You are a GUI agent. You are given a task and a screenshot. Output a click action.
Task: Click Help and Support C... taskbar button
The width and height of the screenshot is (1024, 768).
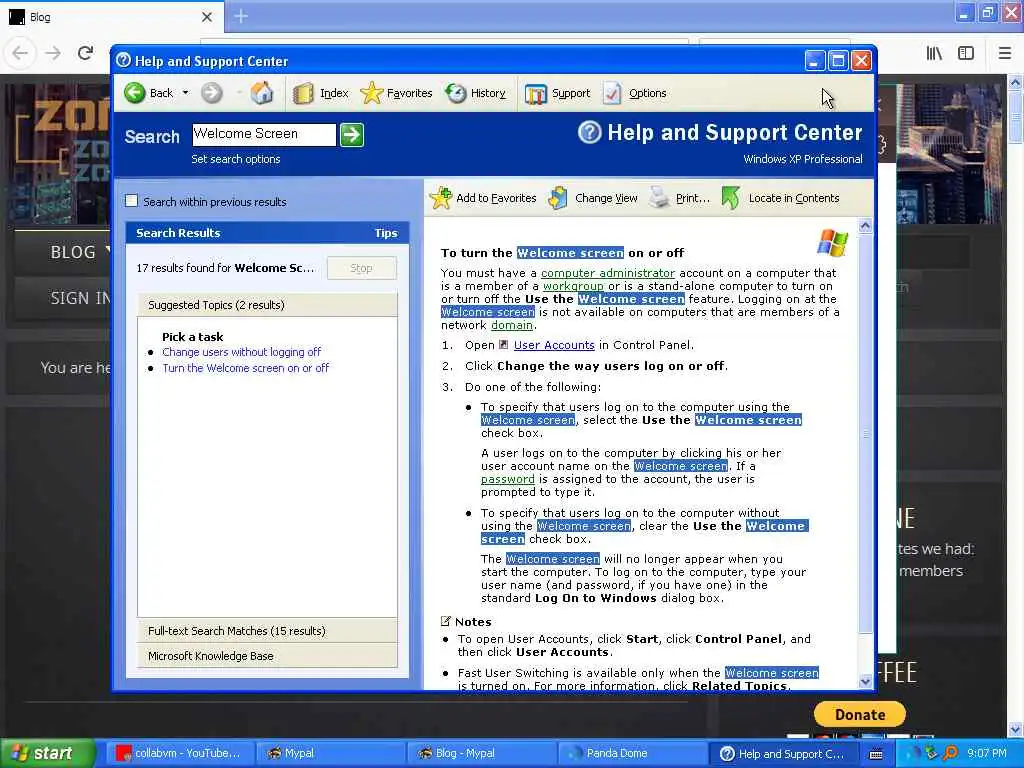pos(782,753)
